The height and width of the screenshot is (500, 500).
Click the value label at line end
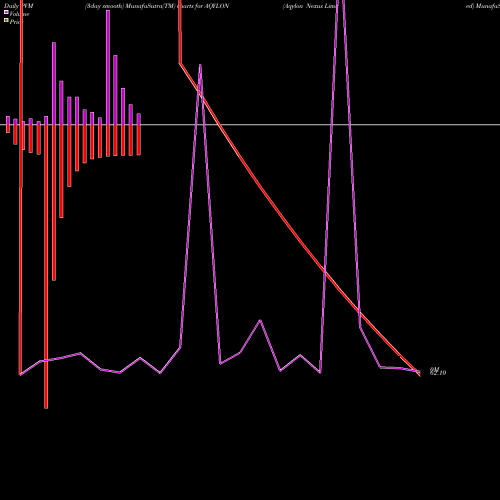(438, 371)
